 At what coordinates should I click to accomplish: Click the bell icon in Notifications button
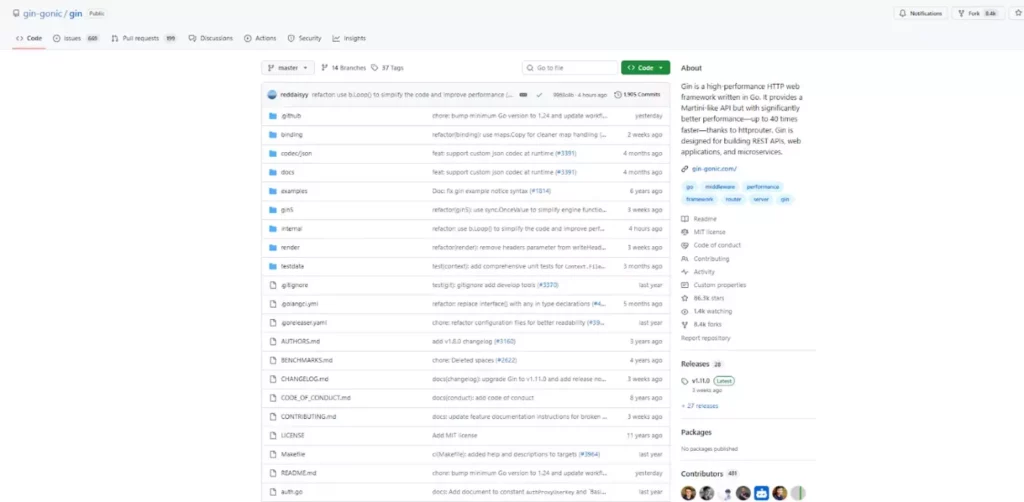pos(904,13)
